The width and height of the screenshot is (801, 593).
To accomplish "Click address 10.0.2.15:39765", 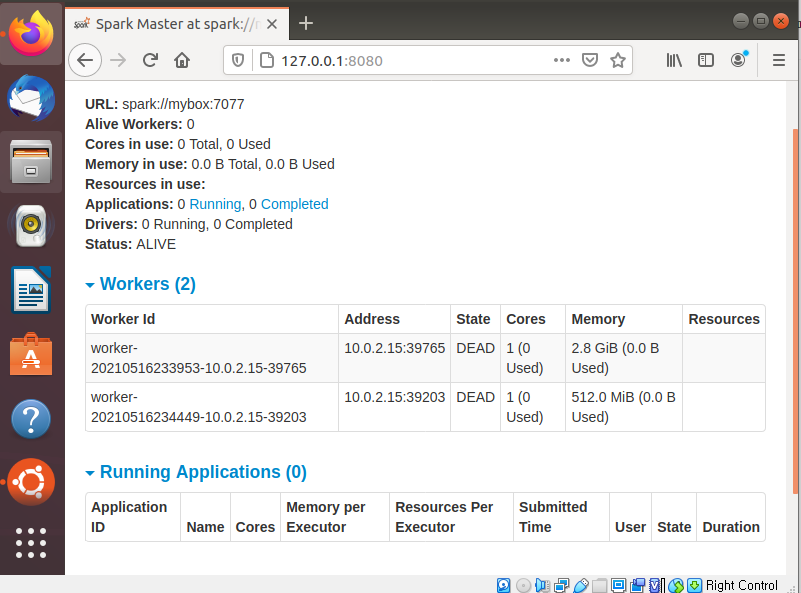I will coord(394,348).
